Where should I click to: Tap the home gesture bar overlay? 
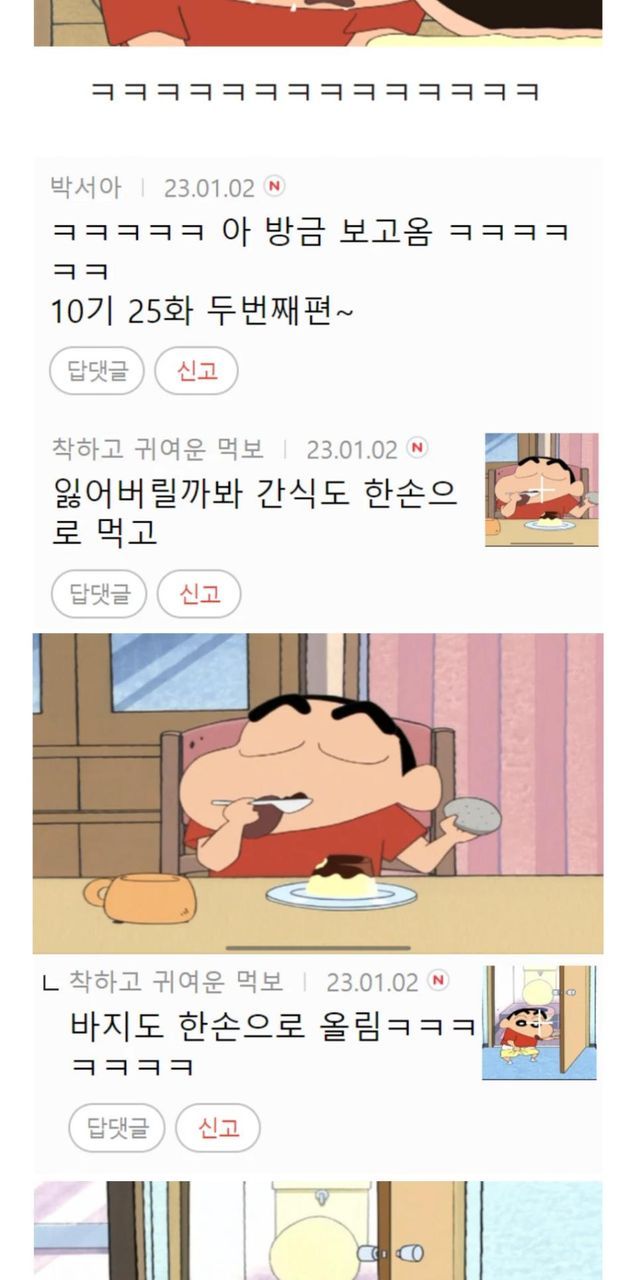(x=318, y=947)
